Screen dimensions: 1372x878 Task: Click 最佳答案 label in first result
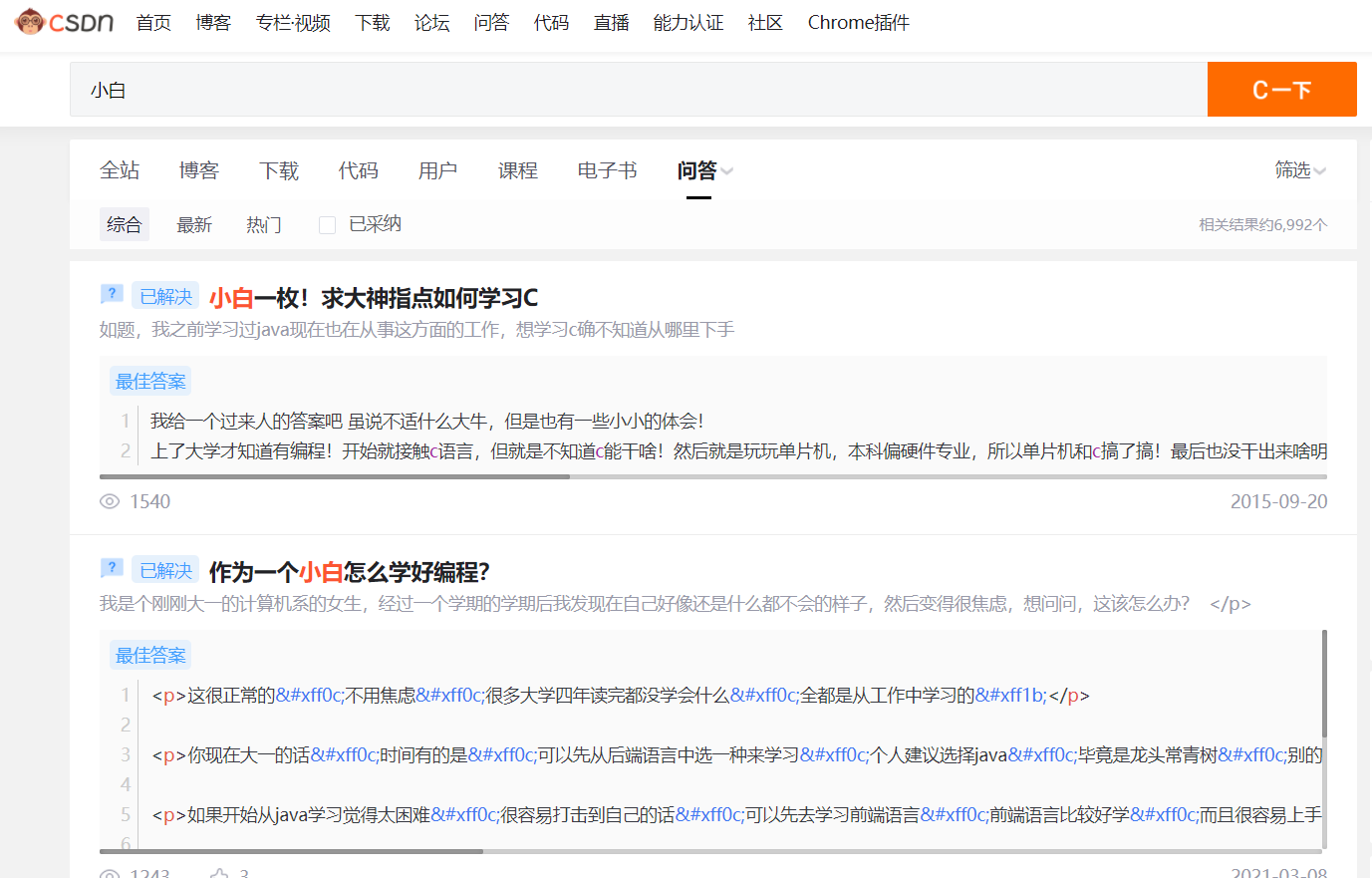[150, 381]
